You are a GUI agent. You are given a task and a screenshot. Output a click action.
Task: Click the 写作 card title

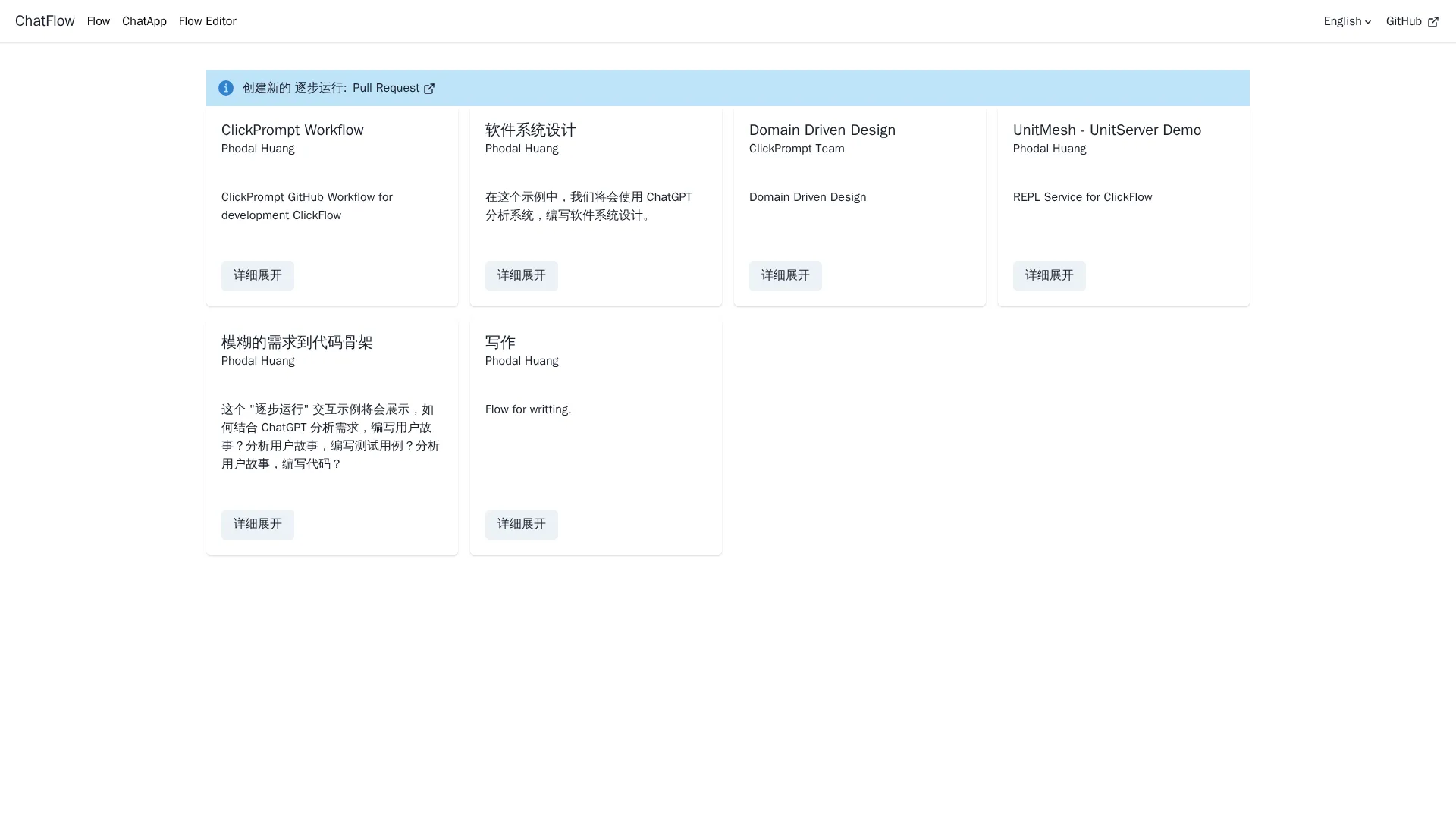tap(500, 343)
